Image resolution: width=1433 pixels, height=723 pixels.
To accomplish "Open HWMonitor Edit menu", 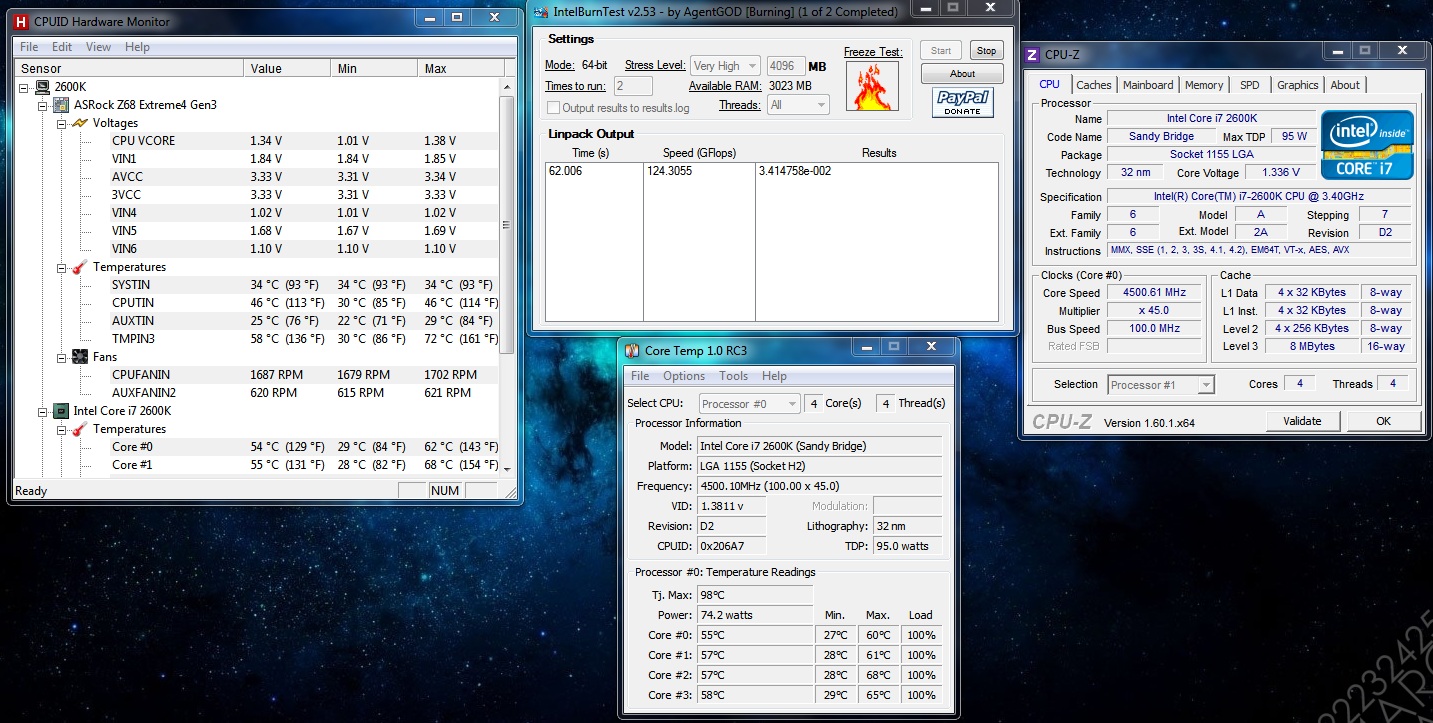I will [x=62, y=47].
